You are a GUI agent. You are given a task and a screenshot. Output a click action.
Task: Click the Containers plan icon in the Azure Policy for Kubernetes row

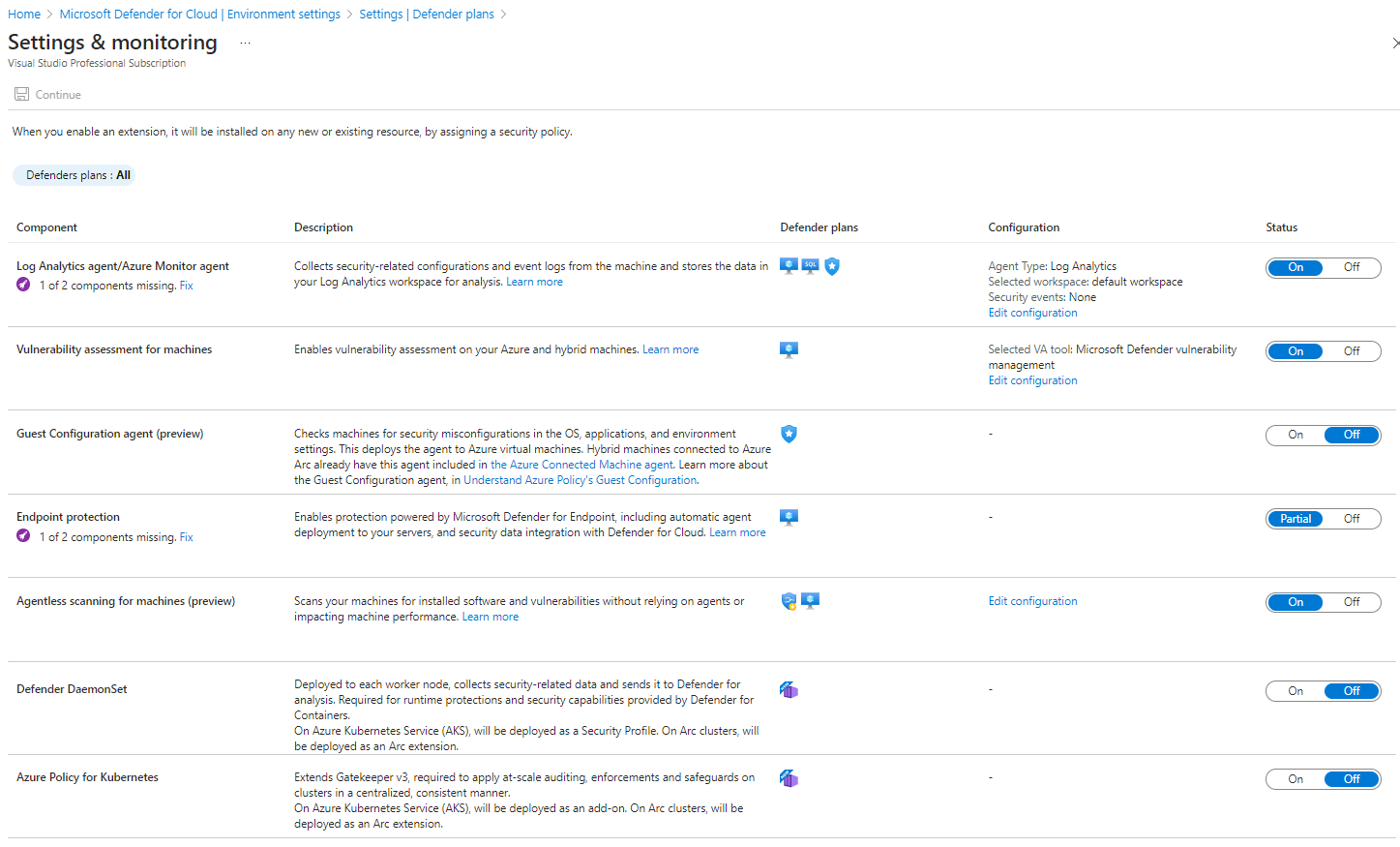pos(789,778)
